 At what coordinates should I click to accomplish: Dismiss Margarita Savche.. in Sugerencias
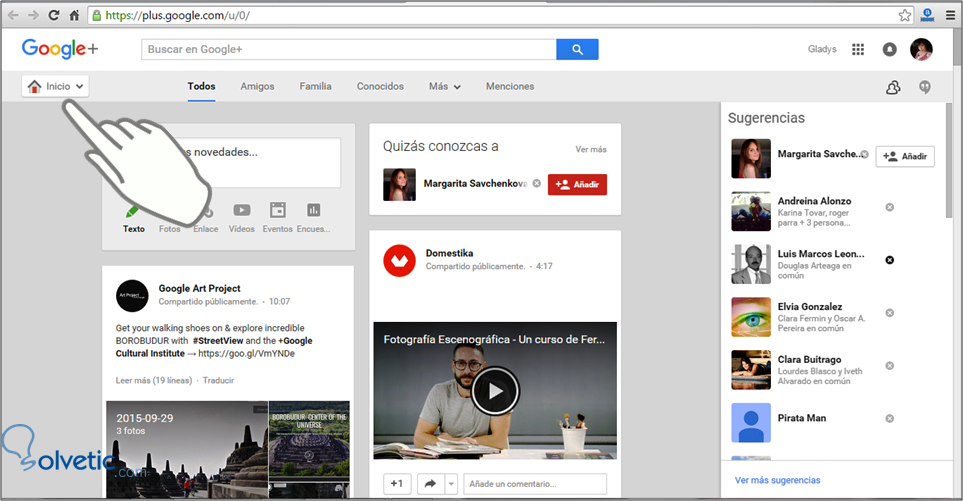click(864, 154)
